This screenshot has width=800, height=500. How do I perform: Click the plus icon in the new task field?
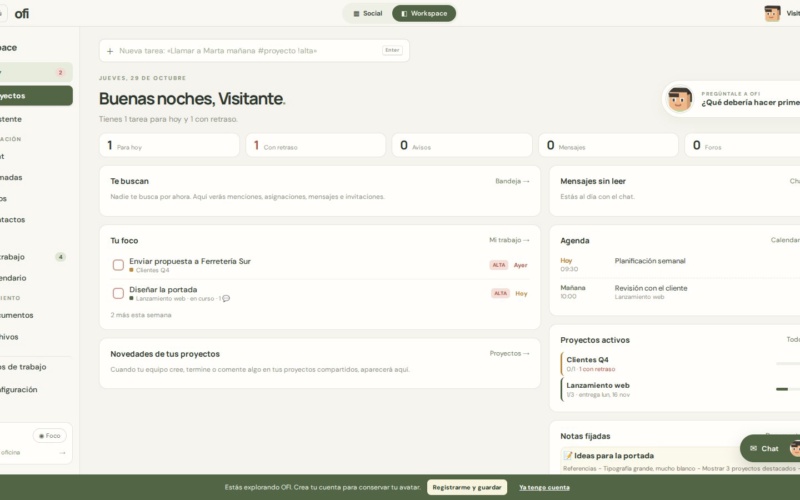click(x=110, y=51)
